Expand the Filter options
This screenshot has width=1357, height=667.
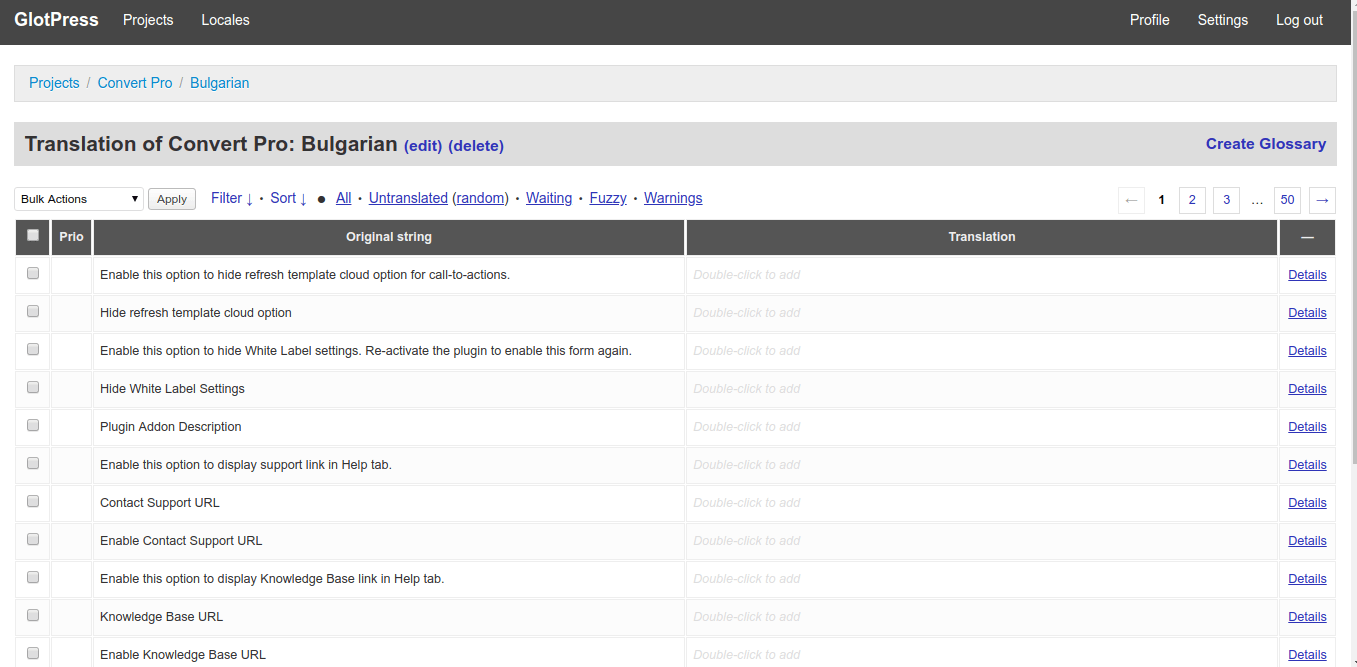232,198
